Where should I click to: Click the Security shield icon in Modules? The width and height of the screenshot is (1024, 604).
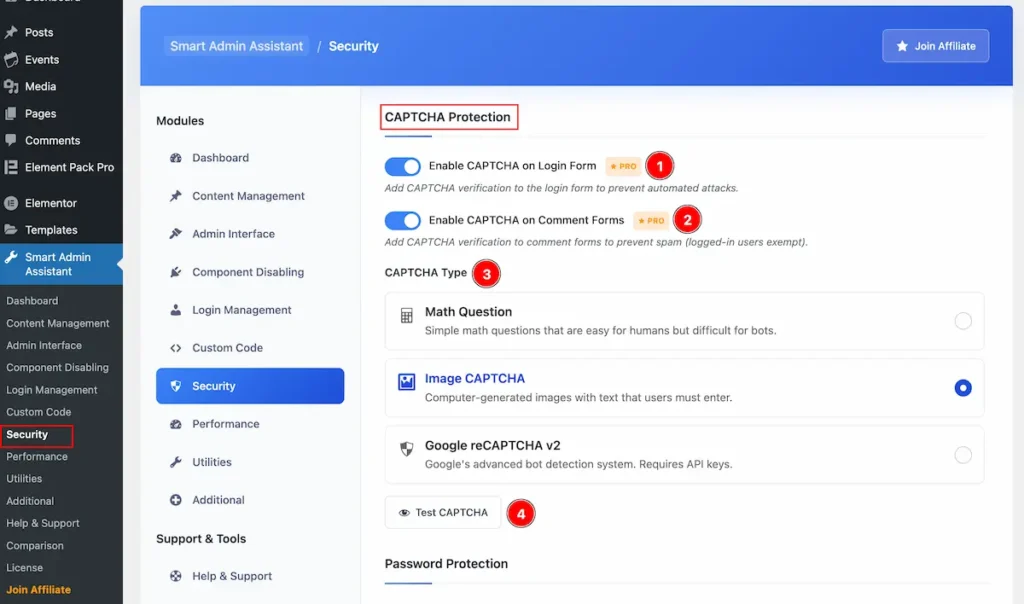[x=176, y=386]
